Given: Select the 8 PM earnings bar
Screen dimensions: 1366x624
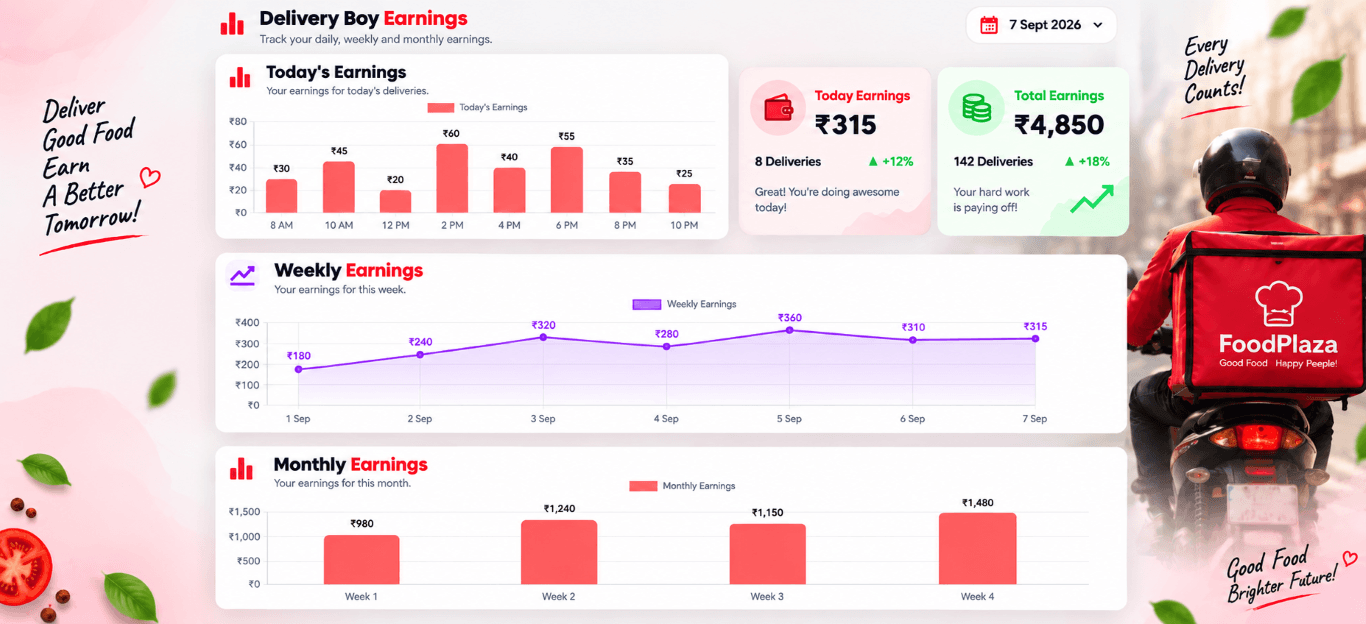Looking at the screenshot, I should [x=625, y=192].
